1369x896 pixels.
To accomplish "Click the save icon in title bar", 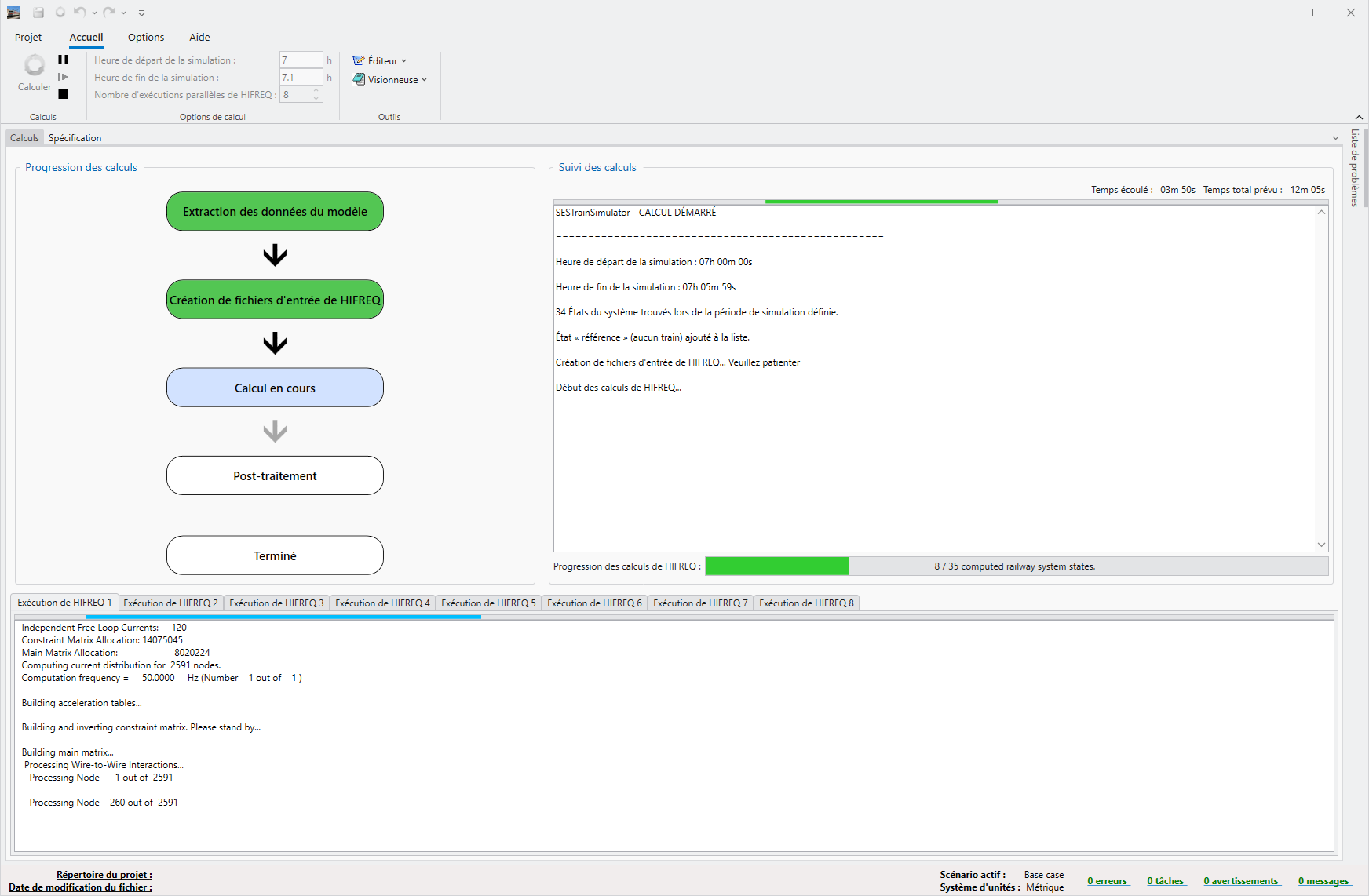I will 38,13.
